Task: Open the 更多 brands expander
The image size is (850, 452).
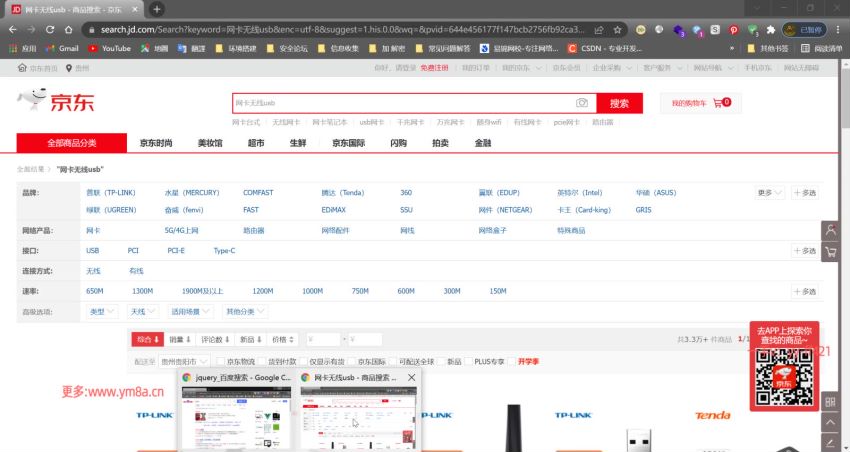Action: tap(768, 193)
